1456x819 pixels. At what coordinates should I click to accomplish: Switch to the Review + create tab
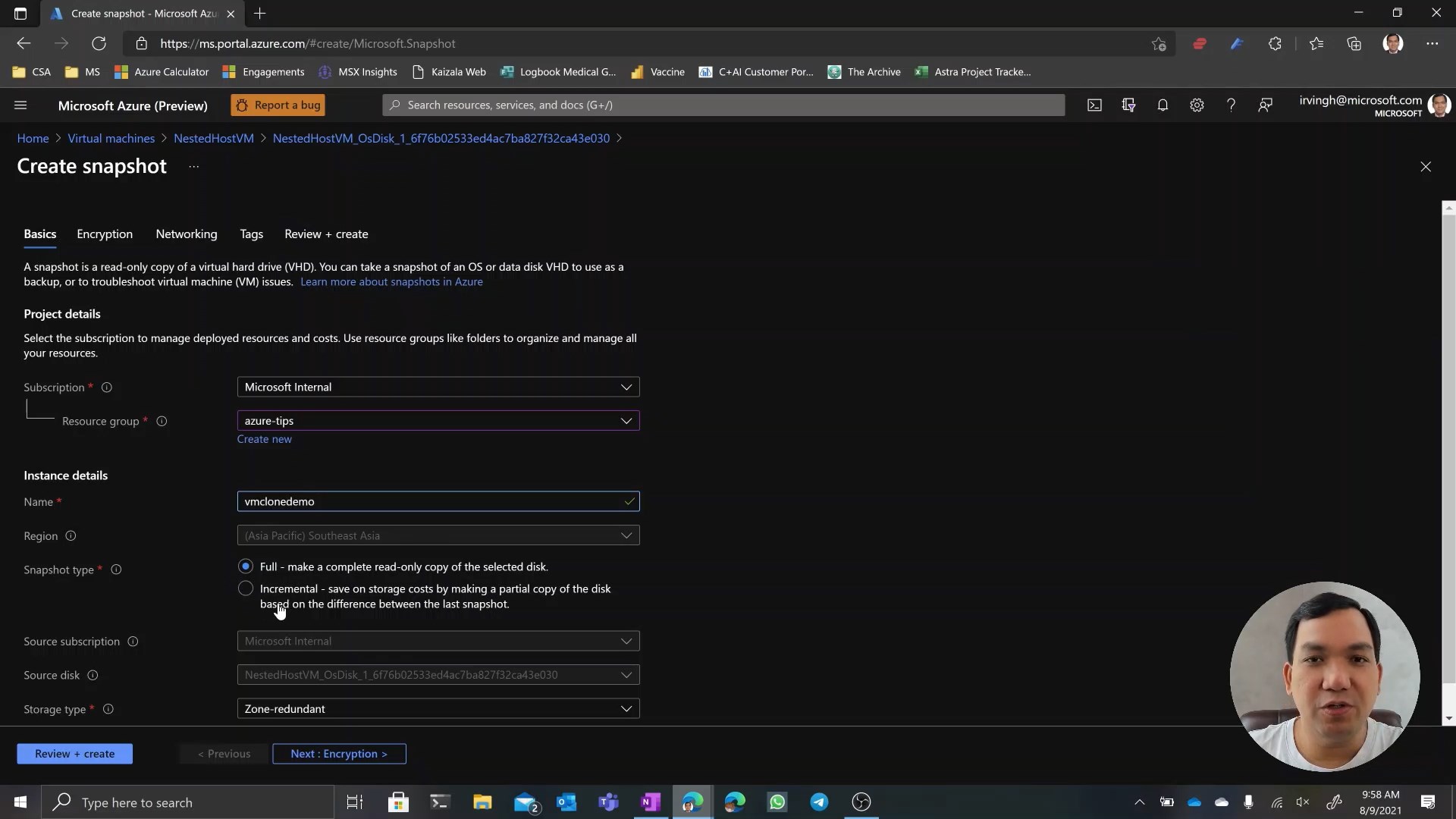(x=326, y=234)
